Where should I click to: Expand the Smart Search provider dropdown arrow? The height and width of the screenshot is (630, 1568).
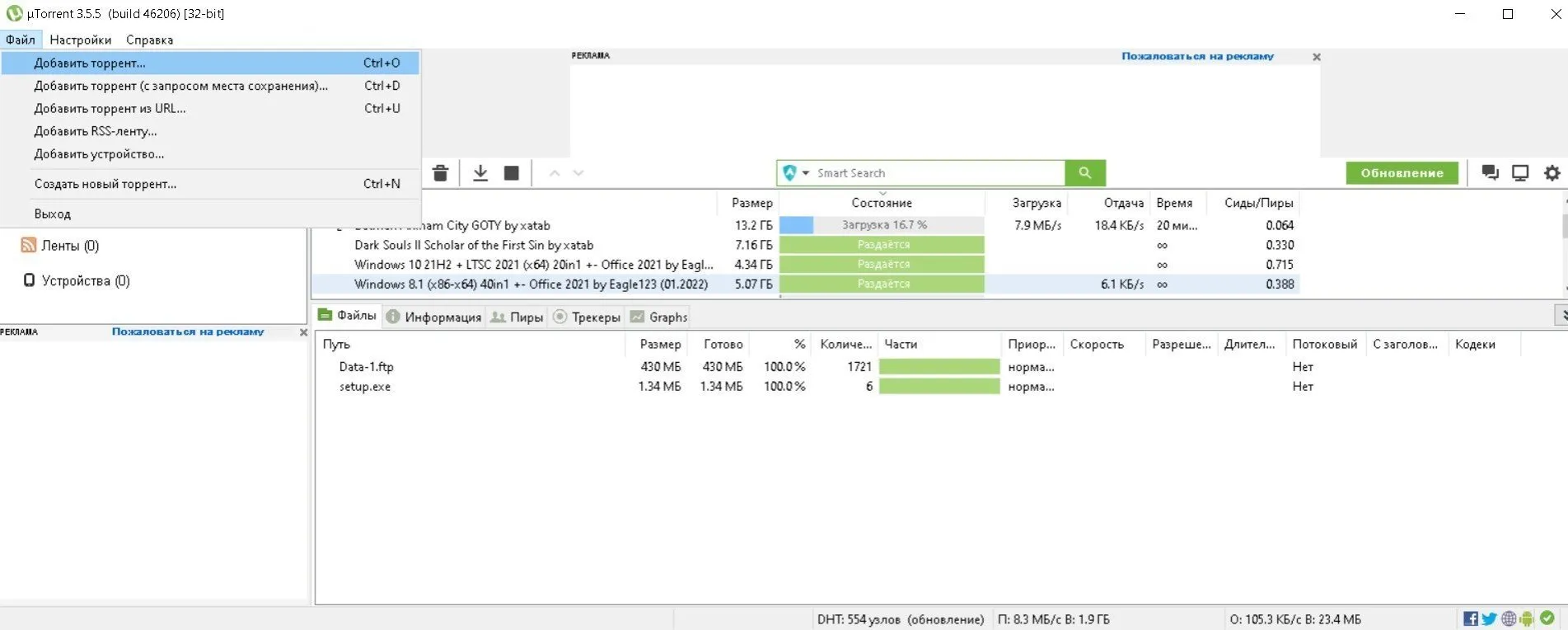pyautogui.click(x=806, y=173)
